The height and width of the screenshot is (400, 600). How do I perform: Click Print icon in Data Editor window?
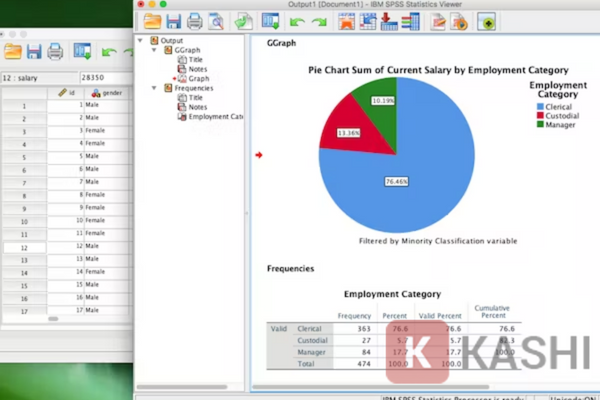click(x=55, y=52)
